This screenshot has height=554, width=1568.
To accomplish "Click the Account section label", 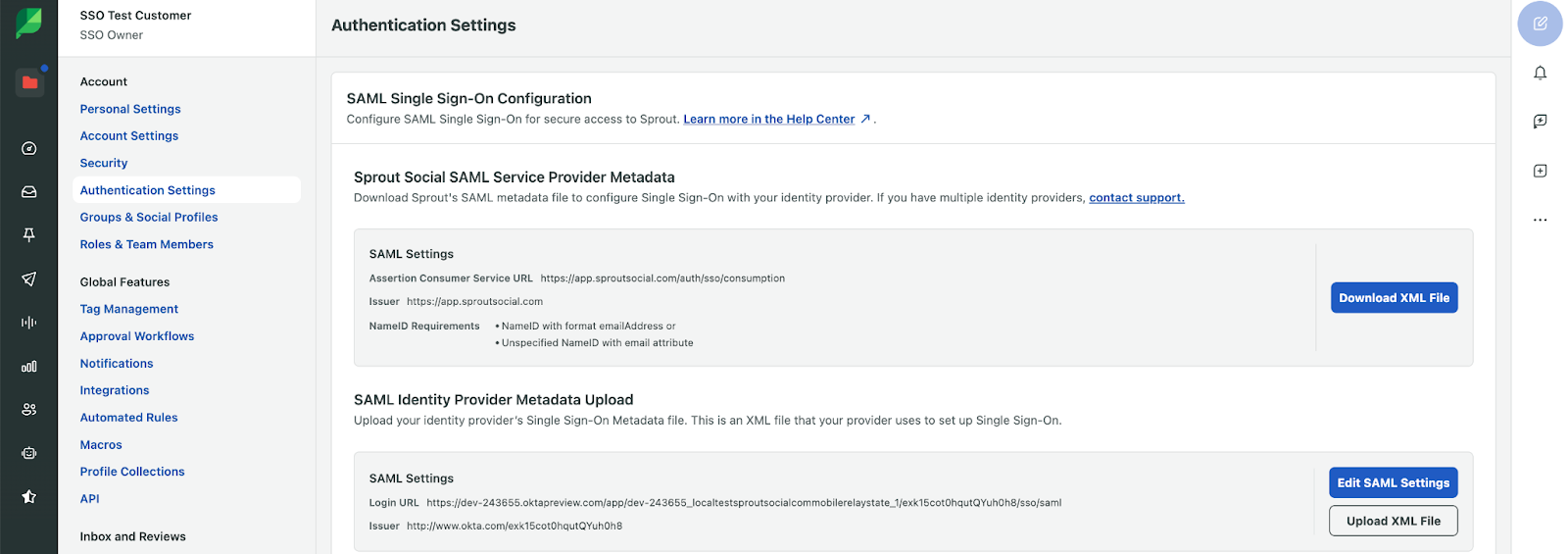I will tap(104, 82).
